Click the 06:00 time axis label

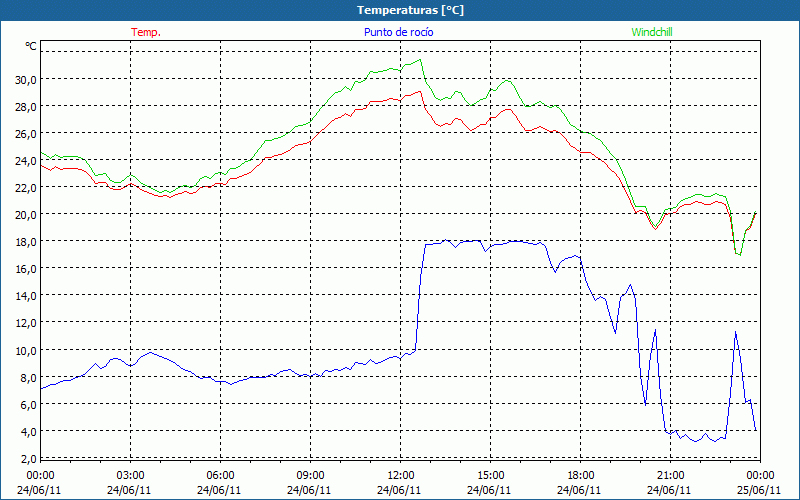pyautogui.click(x=220, y=476)
